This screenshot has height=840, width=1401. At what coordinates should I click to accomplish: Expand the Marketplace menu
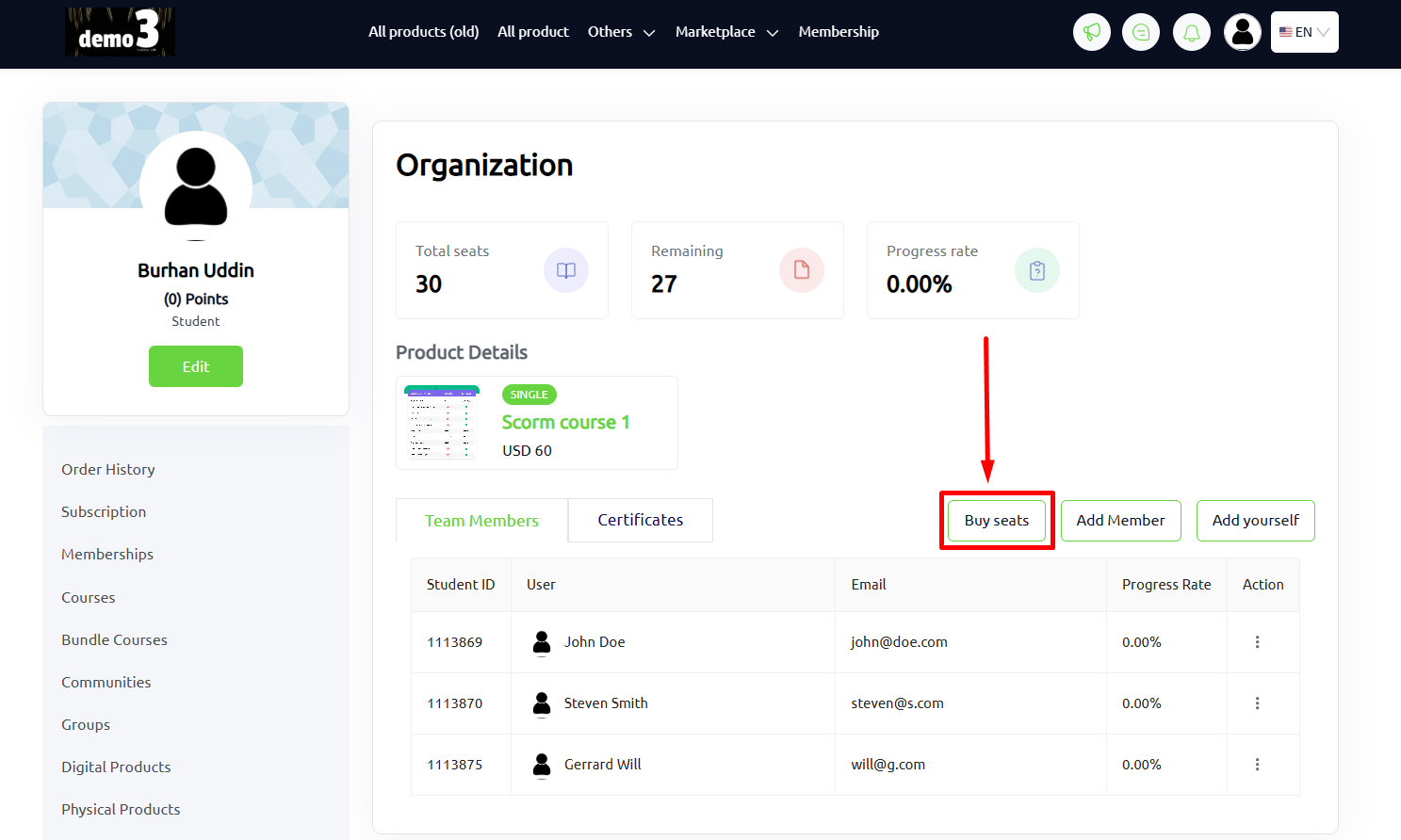tap(727, 32)
